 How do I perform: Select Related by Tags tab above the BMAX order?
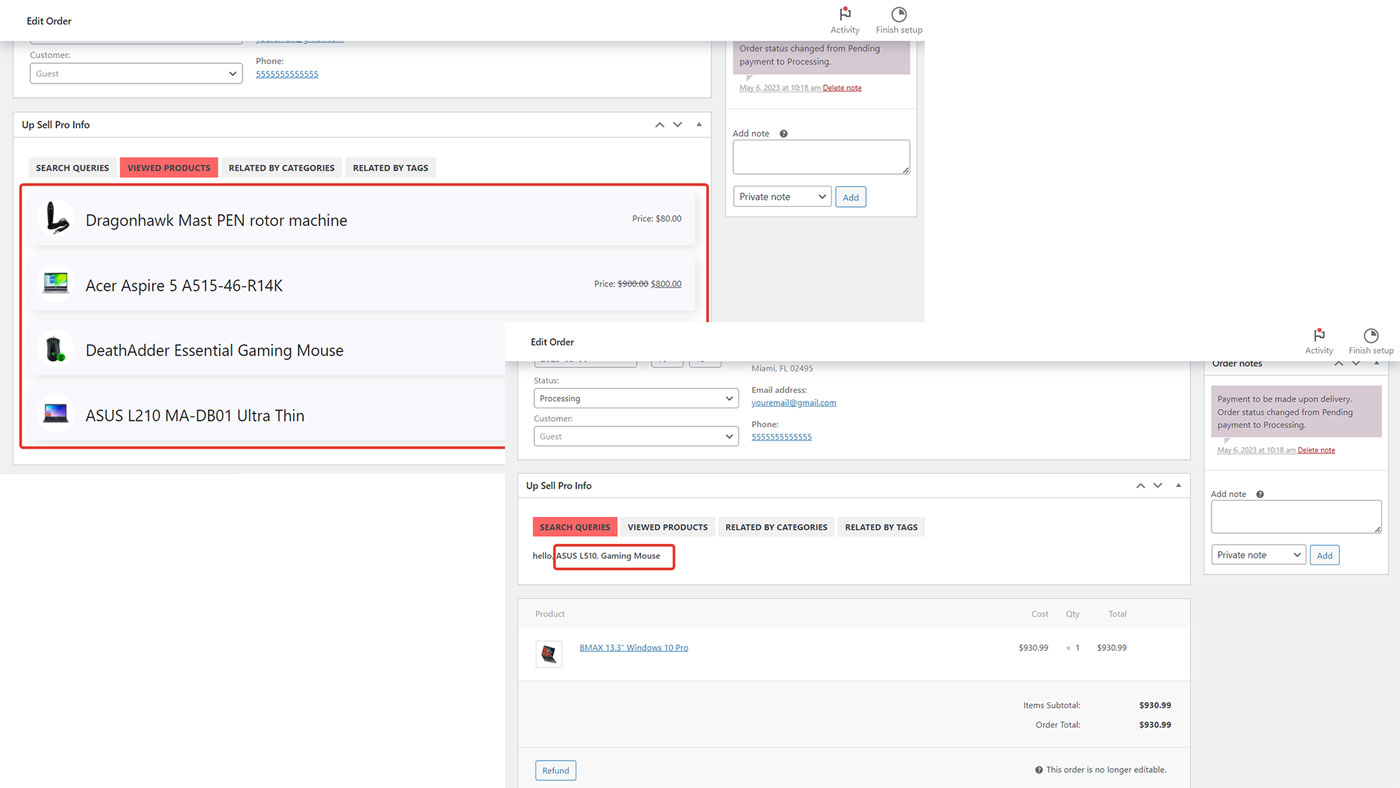click(880, 527)
